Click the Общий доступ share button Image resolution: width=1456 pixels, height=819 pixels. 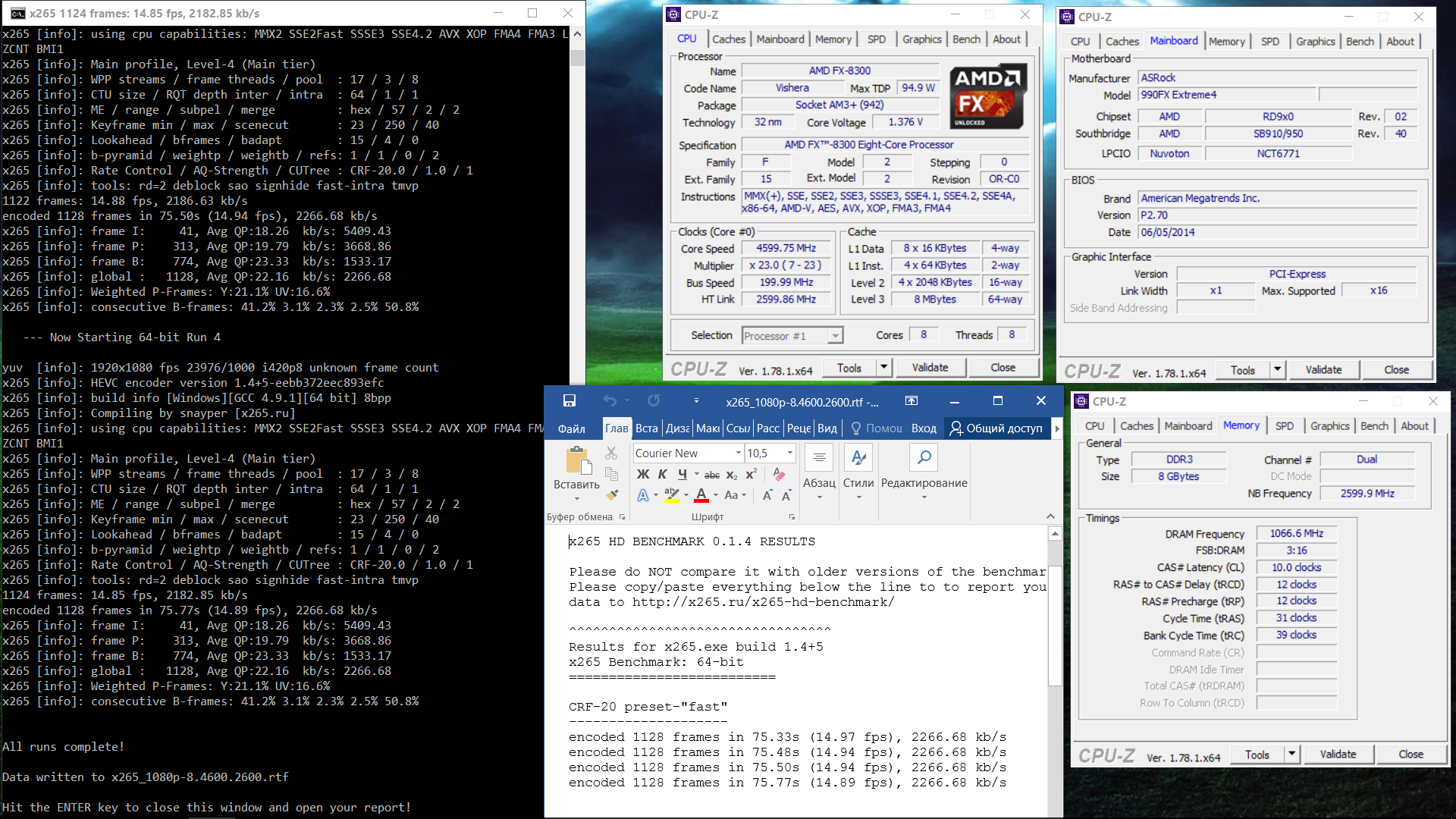pyautogui.click(x=996, y=428)
